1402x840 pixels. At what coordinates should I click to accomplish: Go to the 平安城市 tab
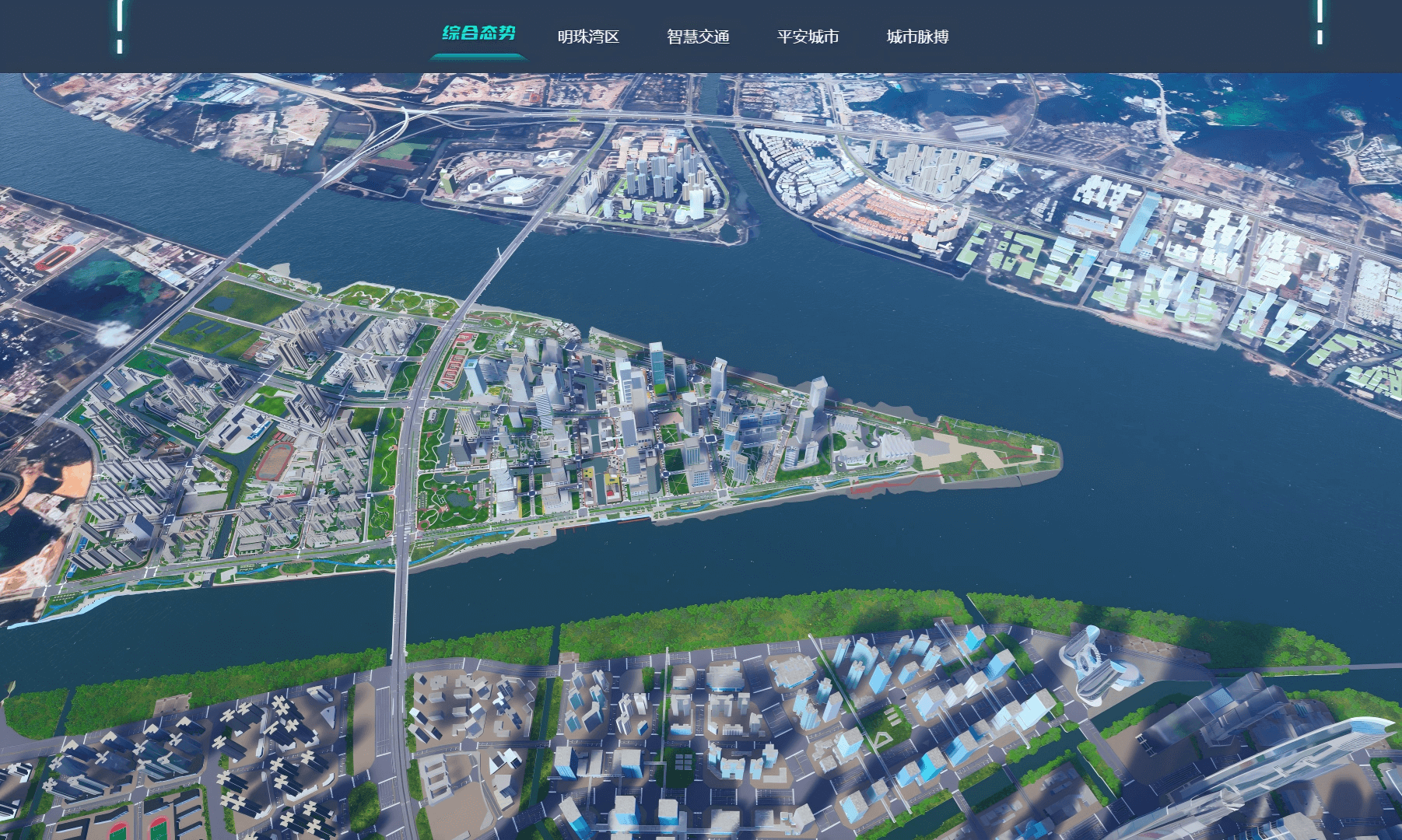(x=808, y=37)
